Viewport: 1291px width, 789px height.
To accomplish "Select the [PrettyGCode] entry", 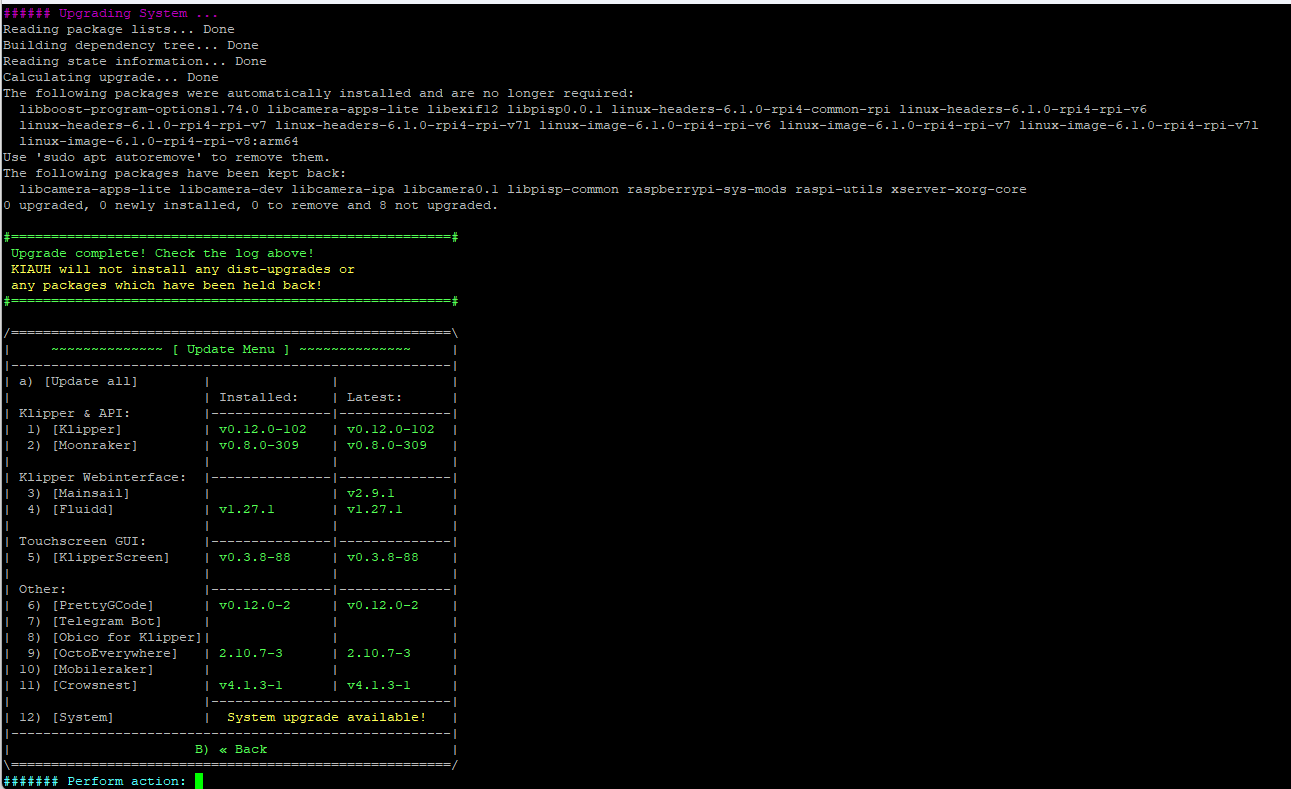I will (x=102, y=605).
